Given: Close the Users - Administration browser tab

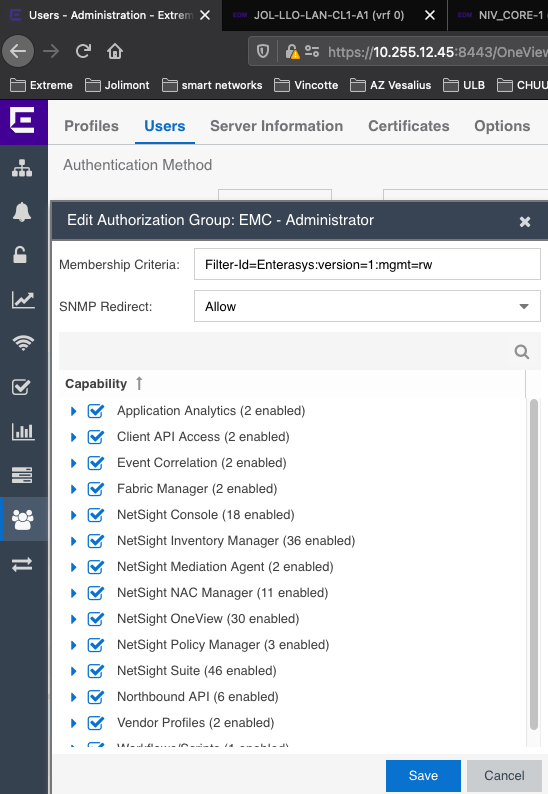Looking at the screenshot, I should click(205, 15).
